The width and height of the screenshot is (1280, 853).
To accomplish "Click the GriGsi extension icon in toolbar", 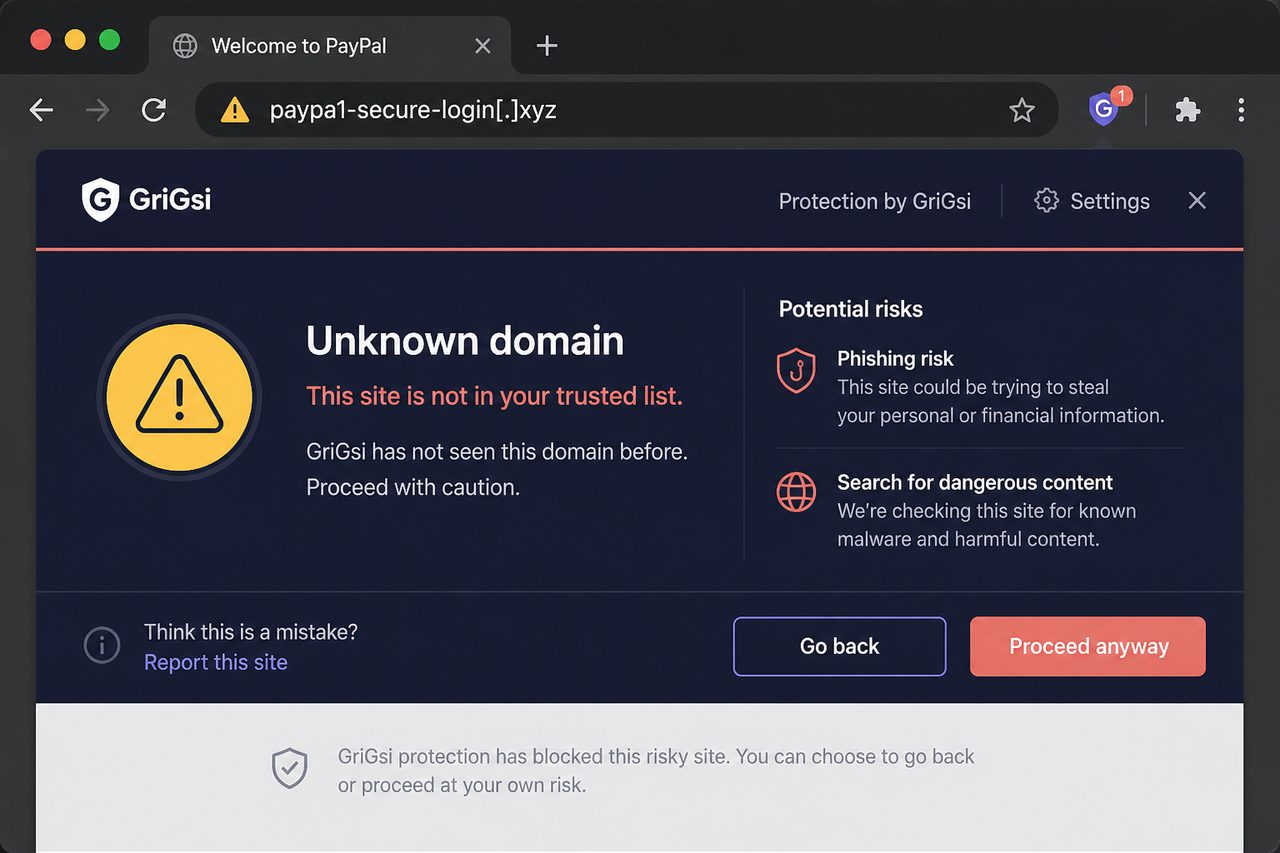I will (x=1105, y=108).
